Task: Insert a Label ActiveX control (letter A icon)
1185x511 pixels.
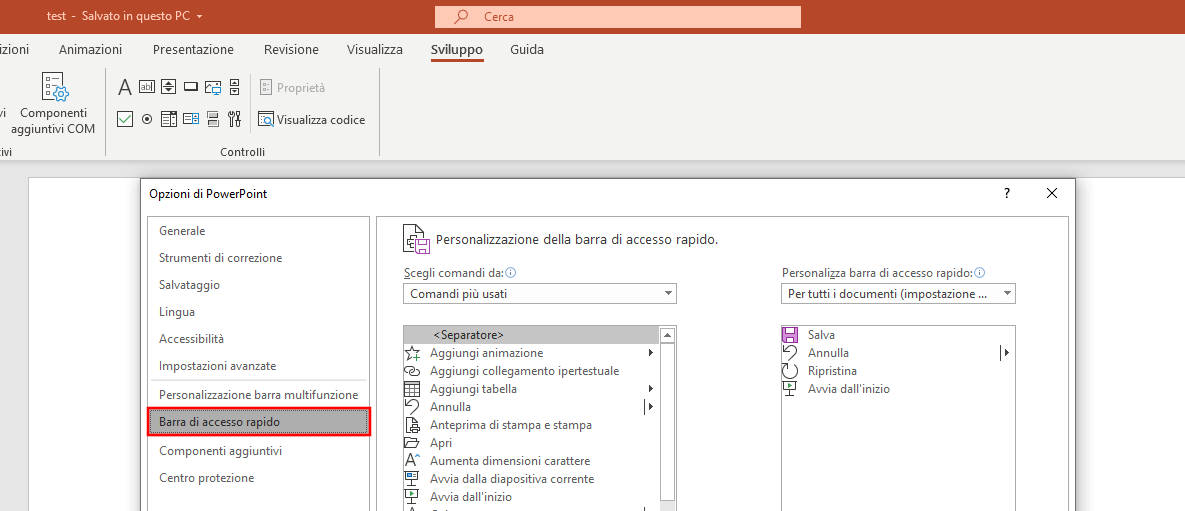Action: (125, 87)
